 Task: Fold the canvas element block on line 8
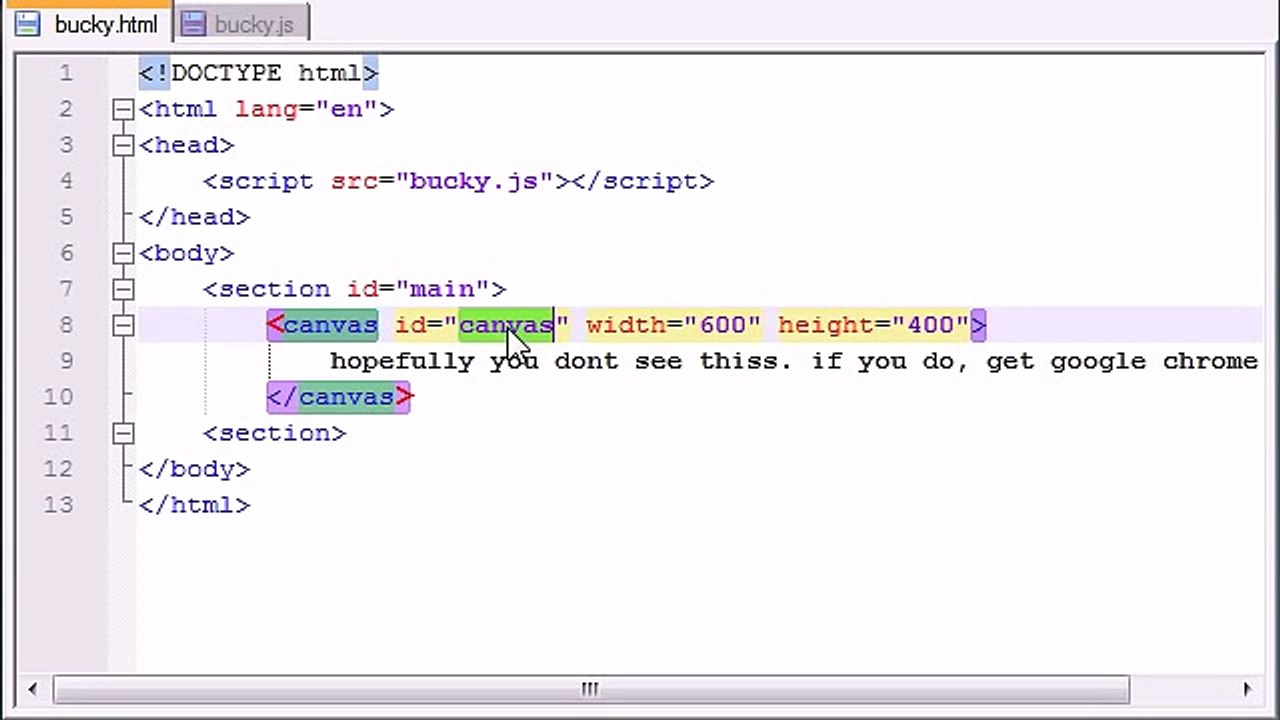123,325
